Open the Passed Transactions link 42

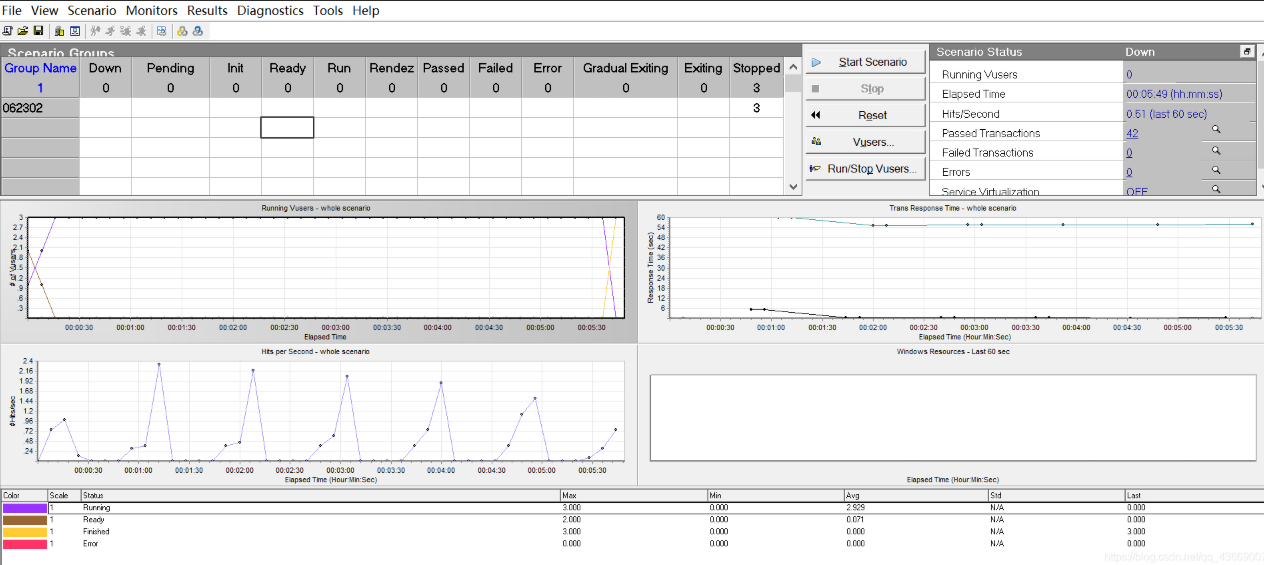[1132, 133]
